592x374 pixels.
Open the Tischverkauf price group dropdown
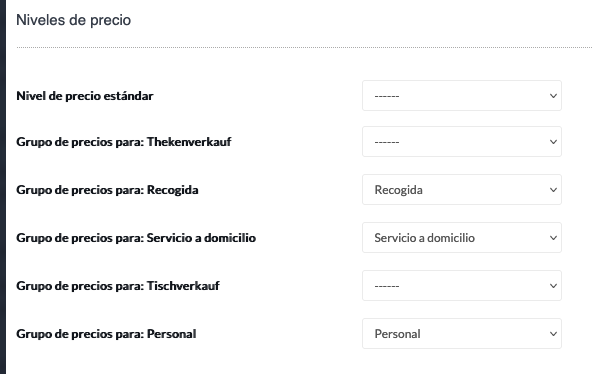tap(462, 285)
